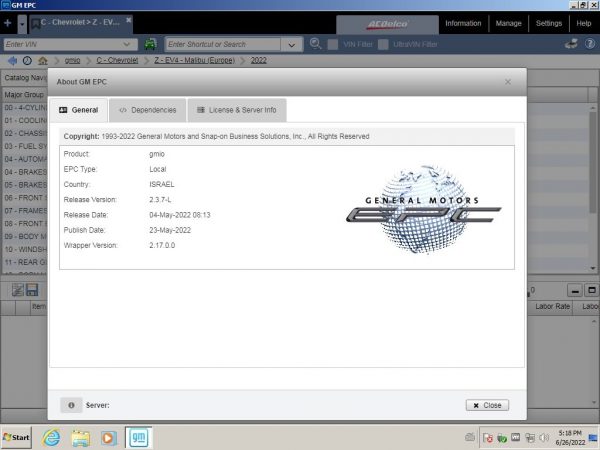Click the edit list icon in parts toolbar
The width and height of the screenshot is (600, 450).
(x=18, y=290)
